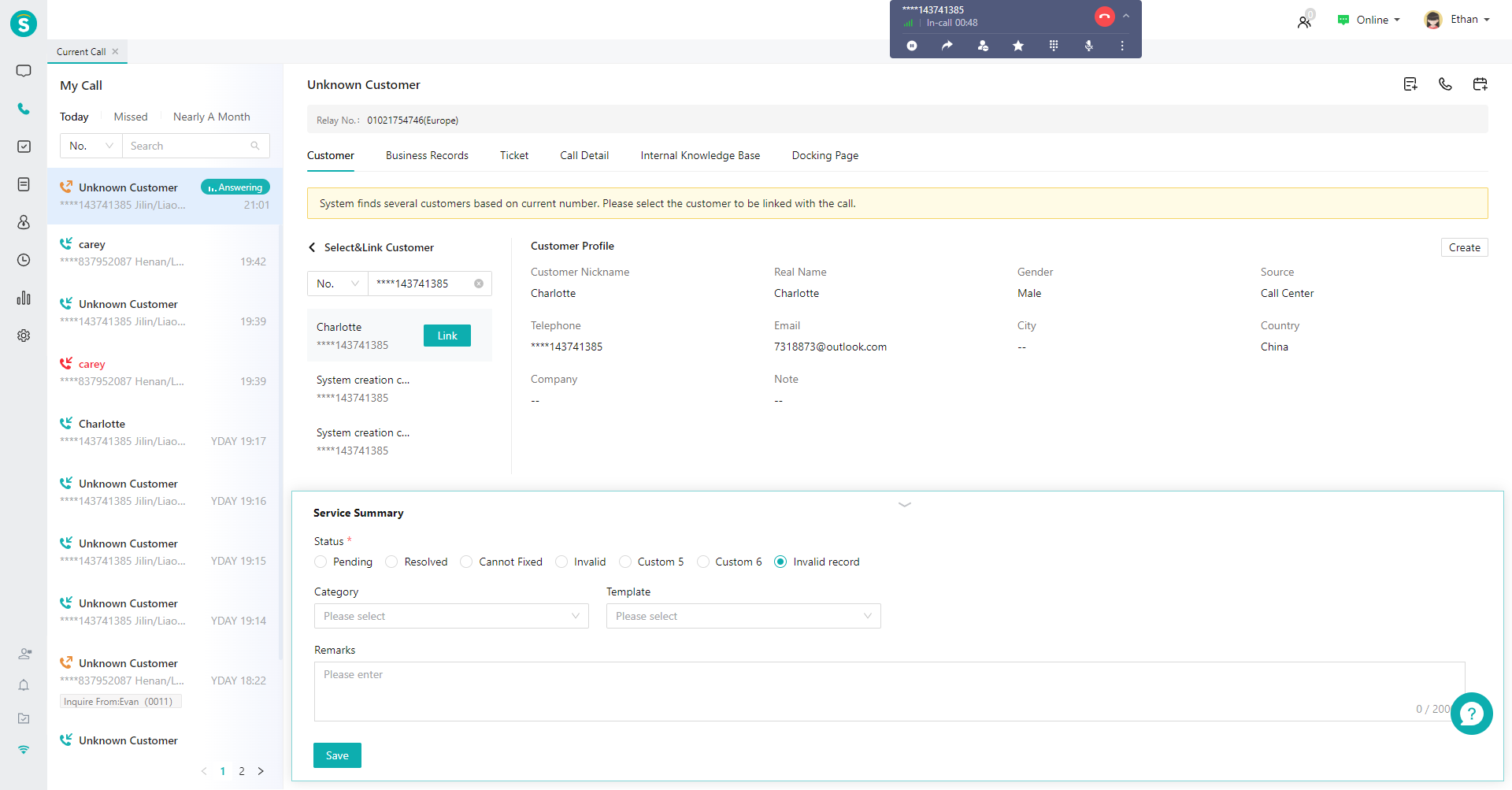Open the contacts icon near Online status

[1305, 20]
